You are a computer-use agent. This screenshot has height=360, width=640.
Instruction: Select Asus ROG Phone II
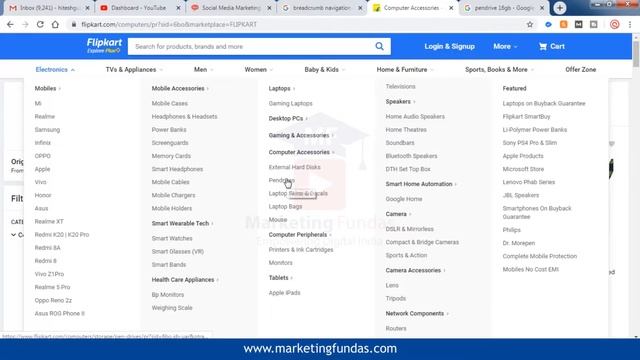coord(60,313)
